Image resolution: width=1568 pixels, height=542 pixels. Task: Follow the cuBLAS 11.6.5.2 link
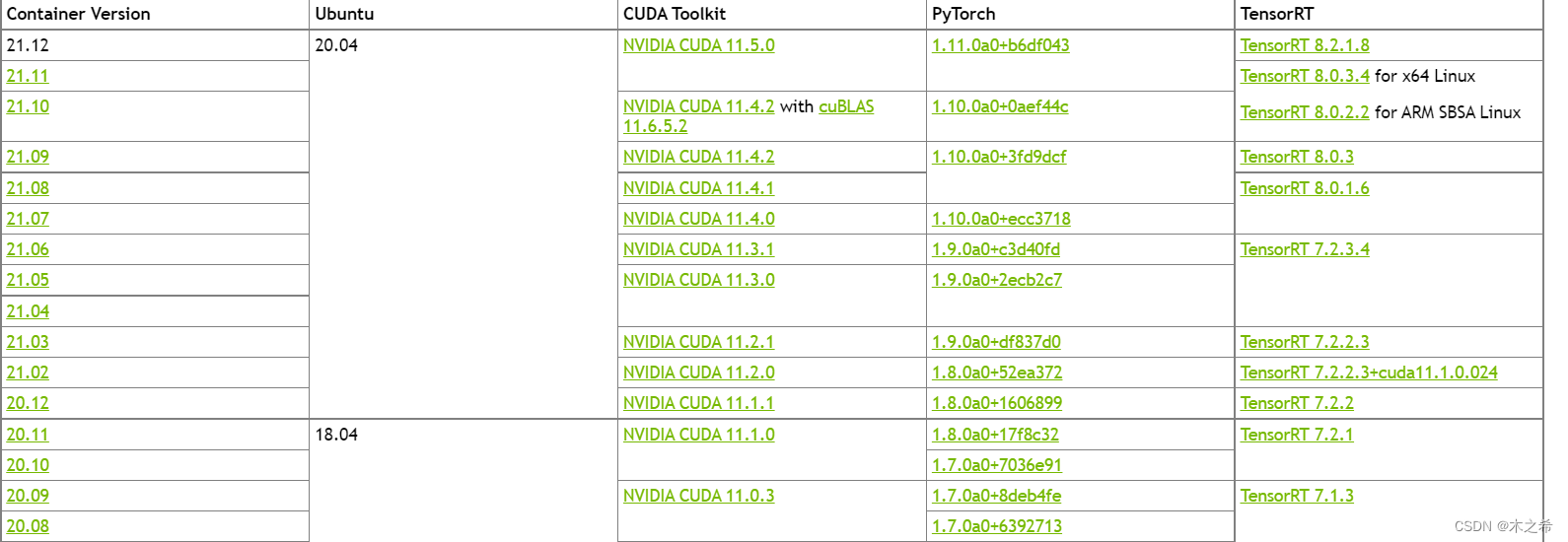(x=748, y=116)
